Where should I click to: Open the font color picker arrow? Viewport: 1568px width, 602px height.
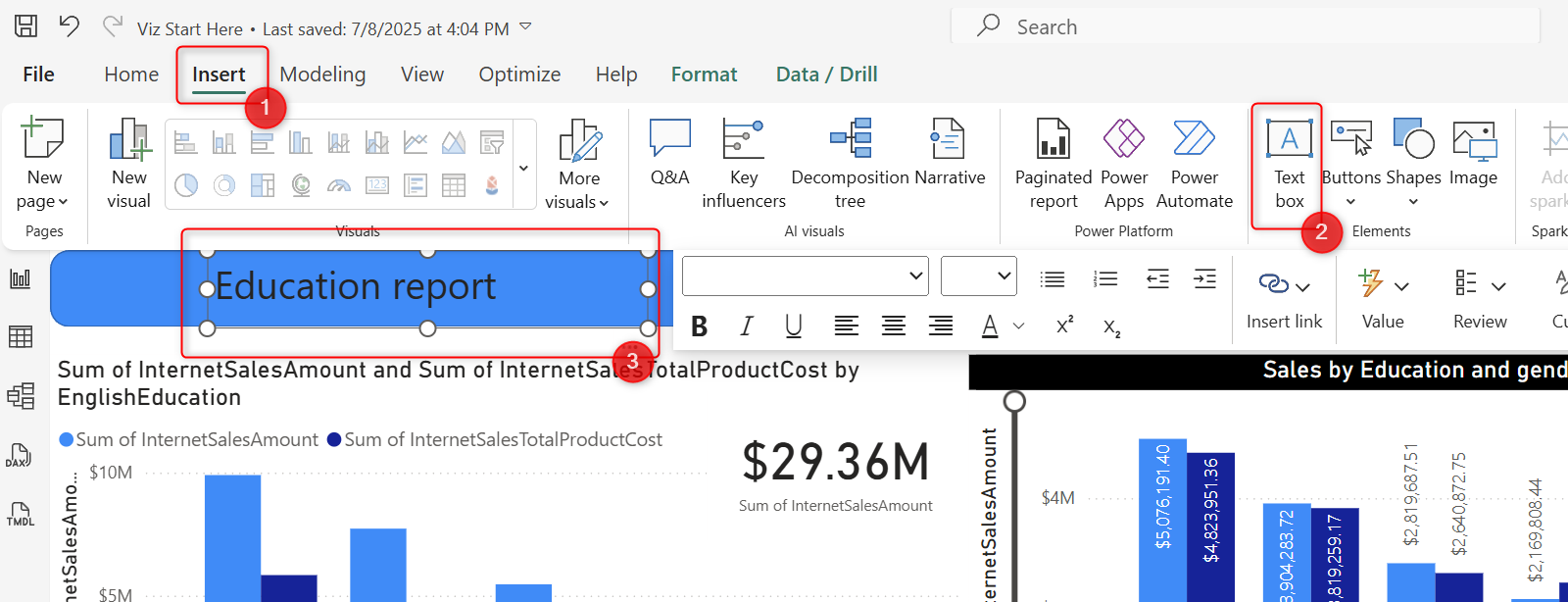(x=1018, y=326)
